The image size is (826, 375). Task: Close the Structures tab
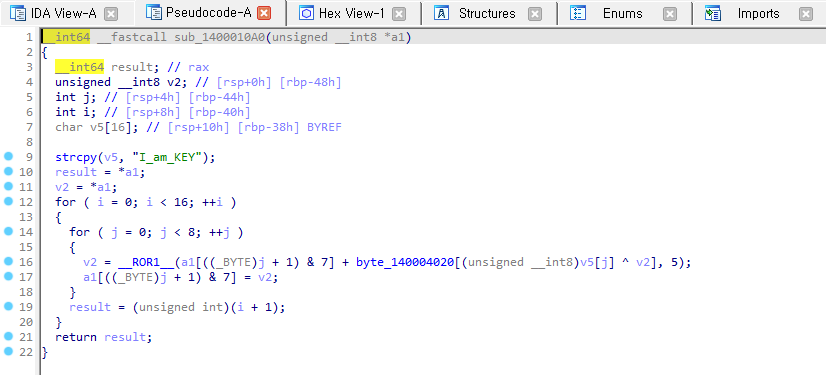[535, 14]
